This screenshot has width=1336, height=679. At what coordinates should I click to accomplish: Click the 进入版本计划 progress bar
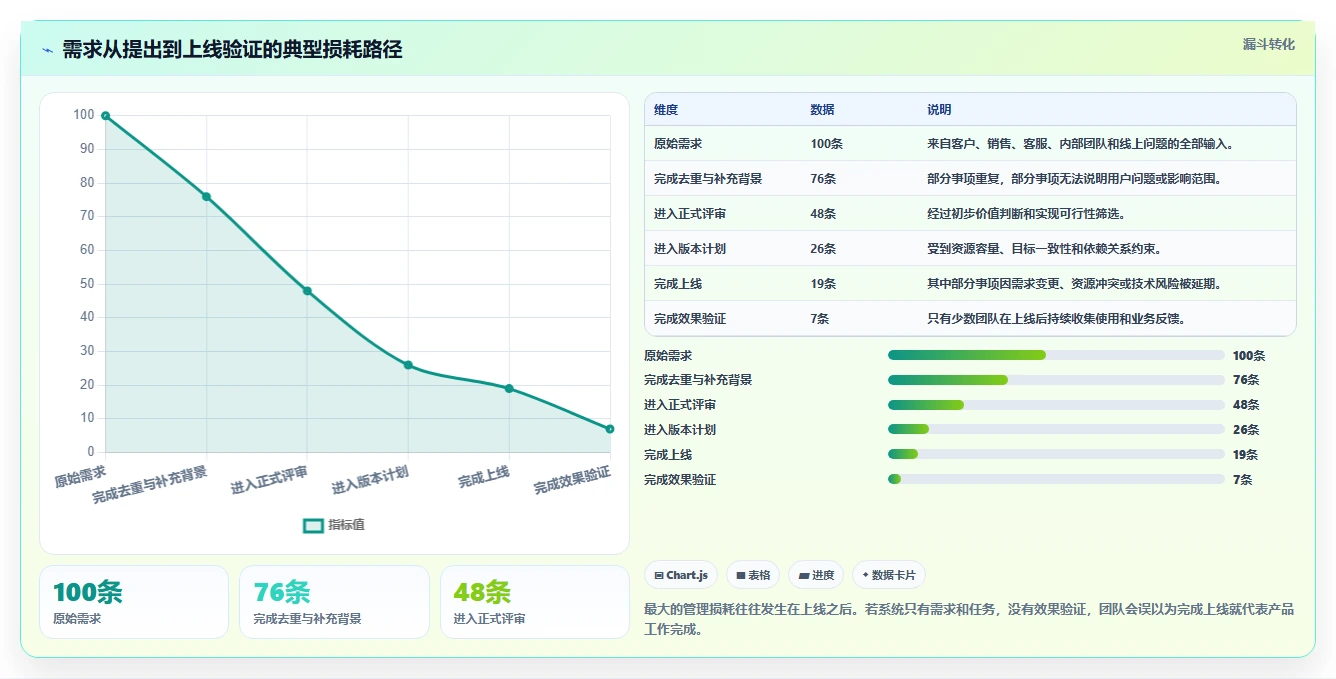(1056, 429)
